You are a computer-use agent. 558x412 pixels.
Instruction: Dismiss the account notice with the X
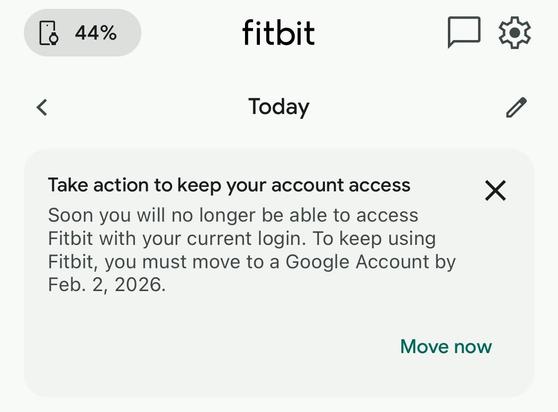pyautogui.click(x=495, y=190)
